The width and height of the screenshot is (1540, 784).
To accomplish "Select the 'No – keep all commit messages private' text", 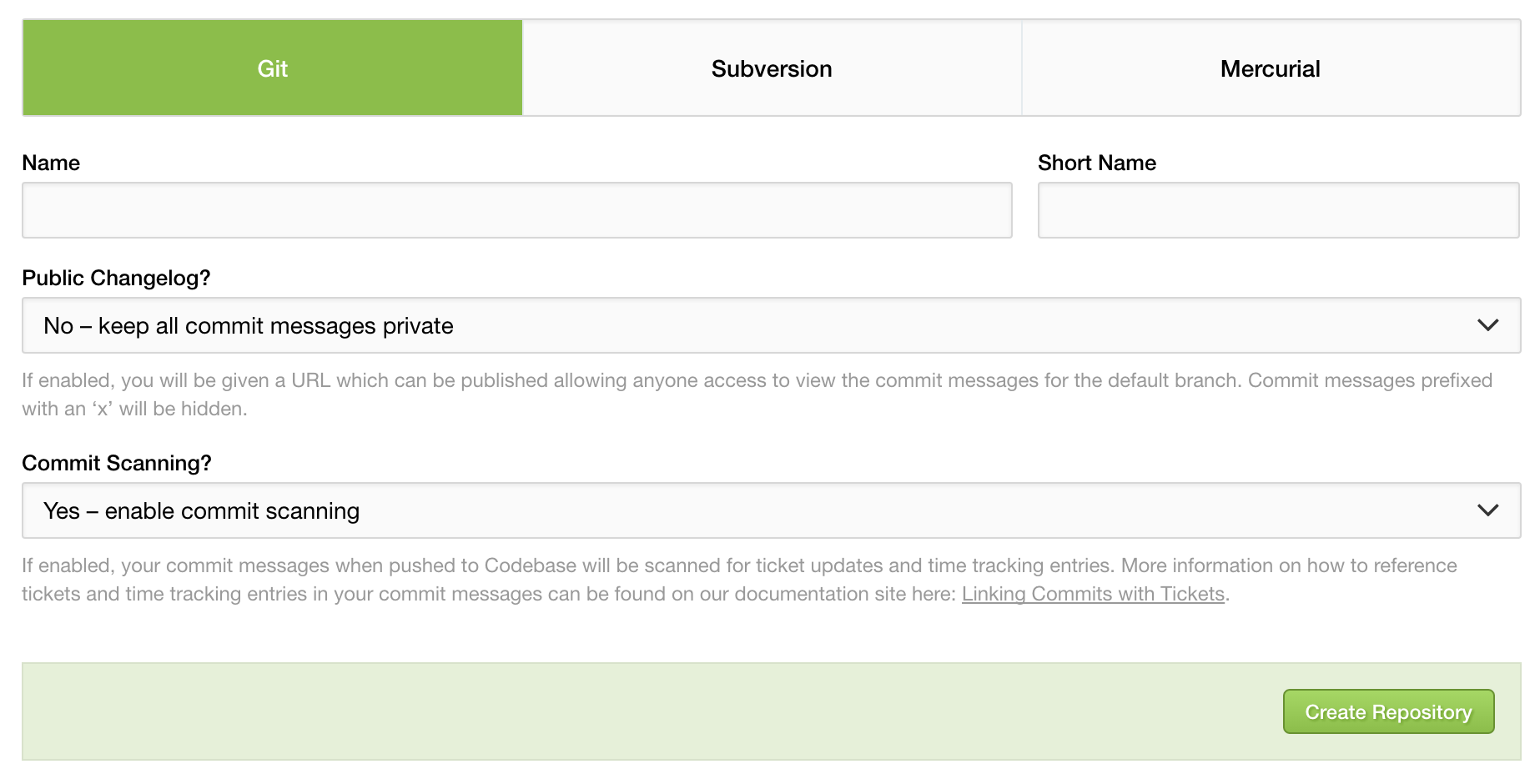I will (x=249, y=325).
